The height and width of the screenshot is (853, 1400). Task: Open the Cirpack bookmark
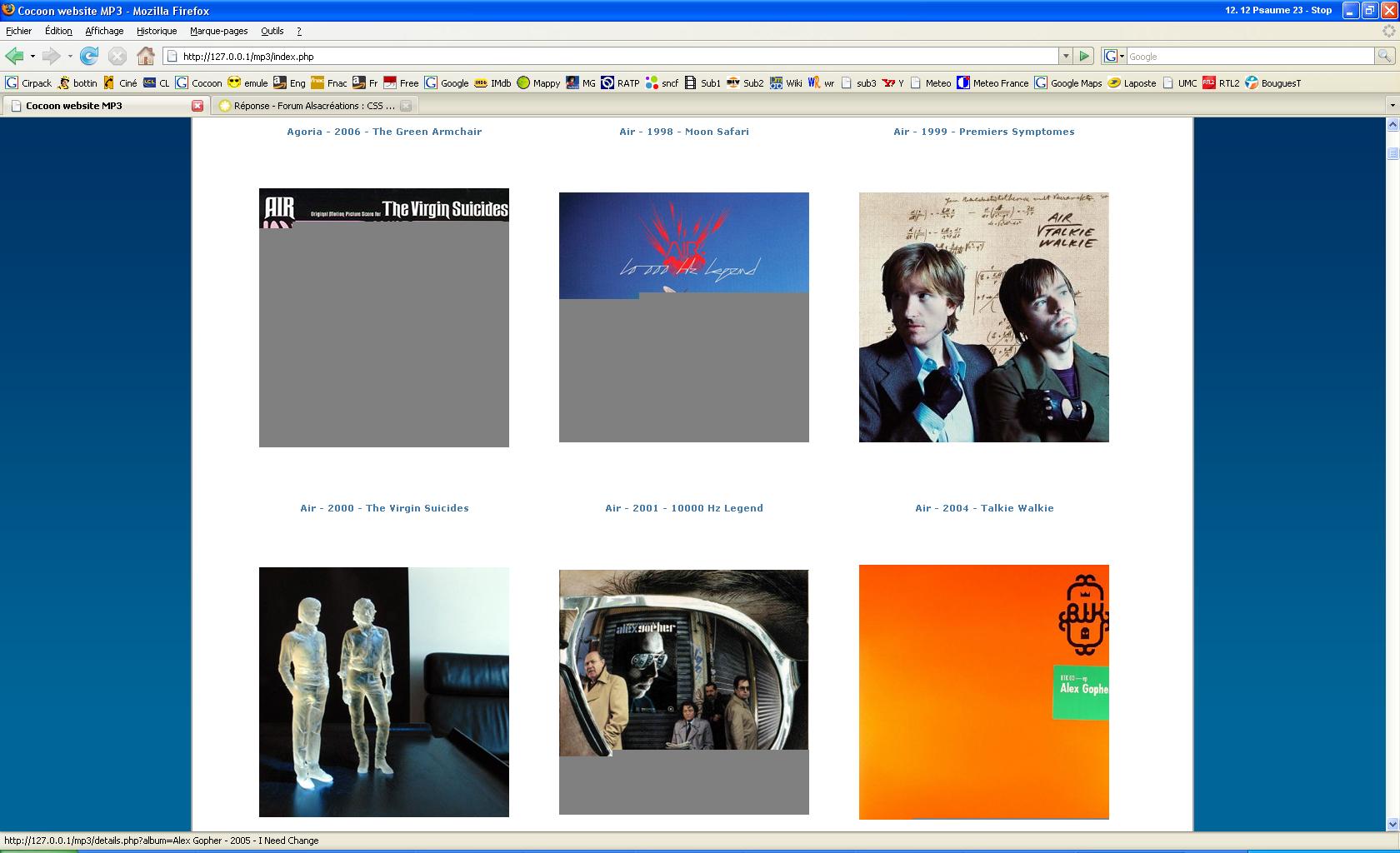[28, 82]
